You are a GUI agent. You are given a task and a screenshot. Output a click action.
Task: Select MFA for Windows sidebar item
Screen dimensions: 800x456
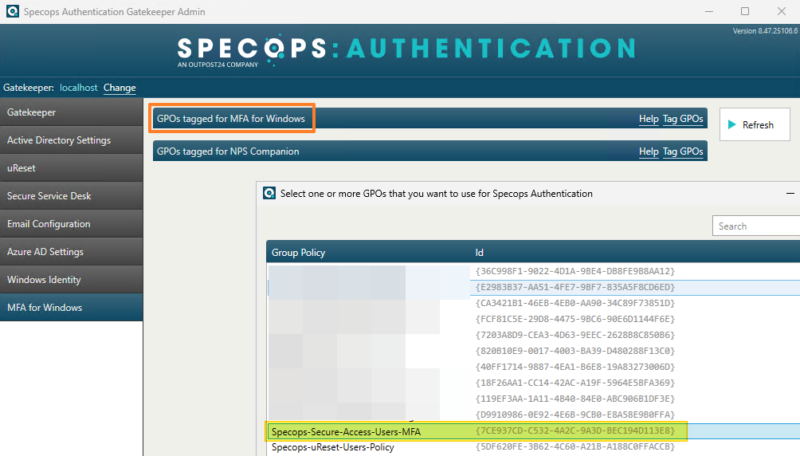coord(71,308)
